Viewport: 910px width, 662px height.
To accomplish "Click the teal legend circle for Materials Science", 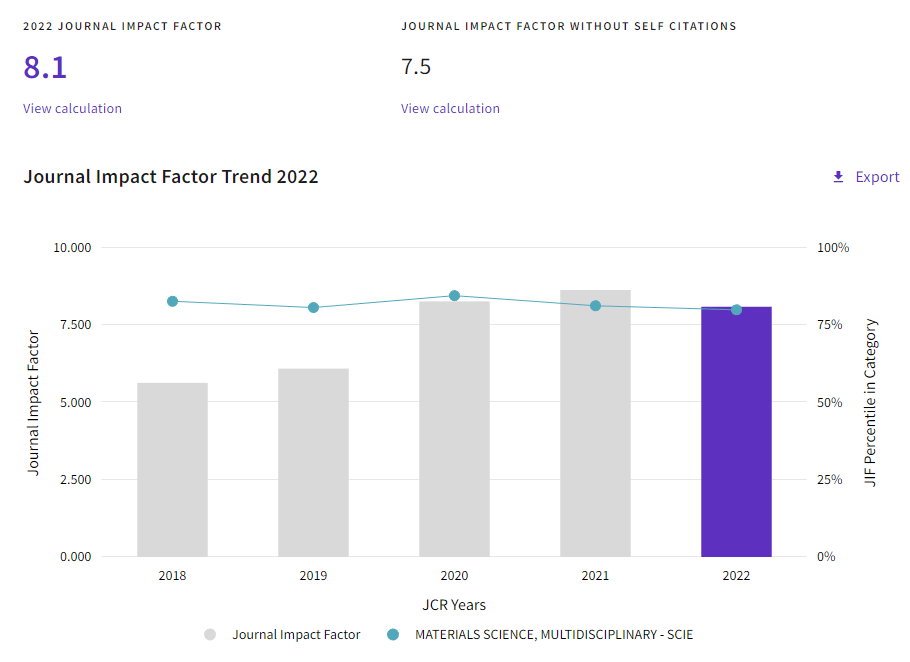I will (392, 634).
